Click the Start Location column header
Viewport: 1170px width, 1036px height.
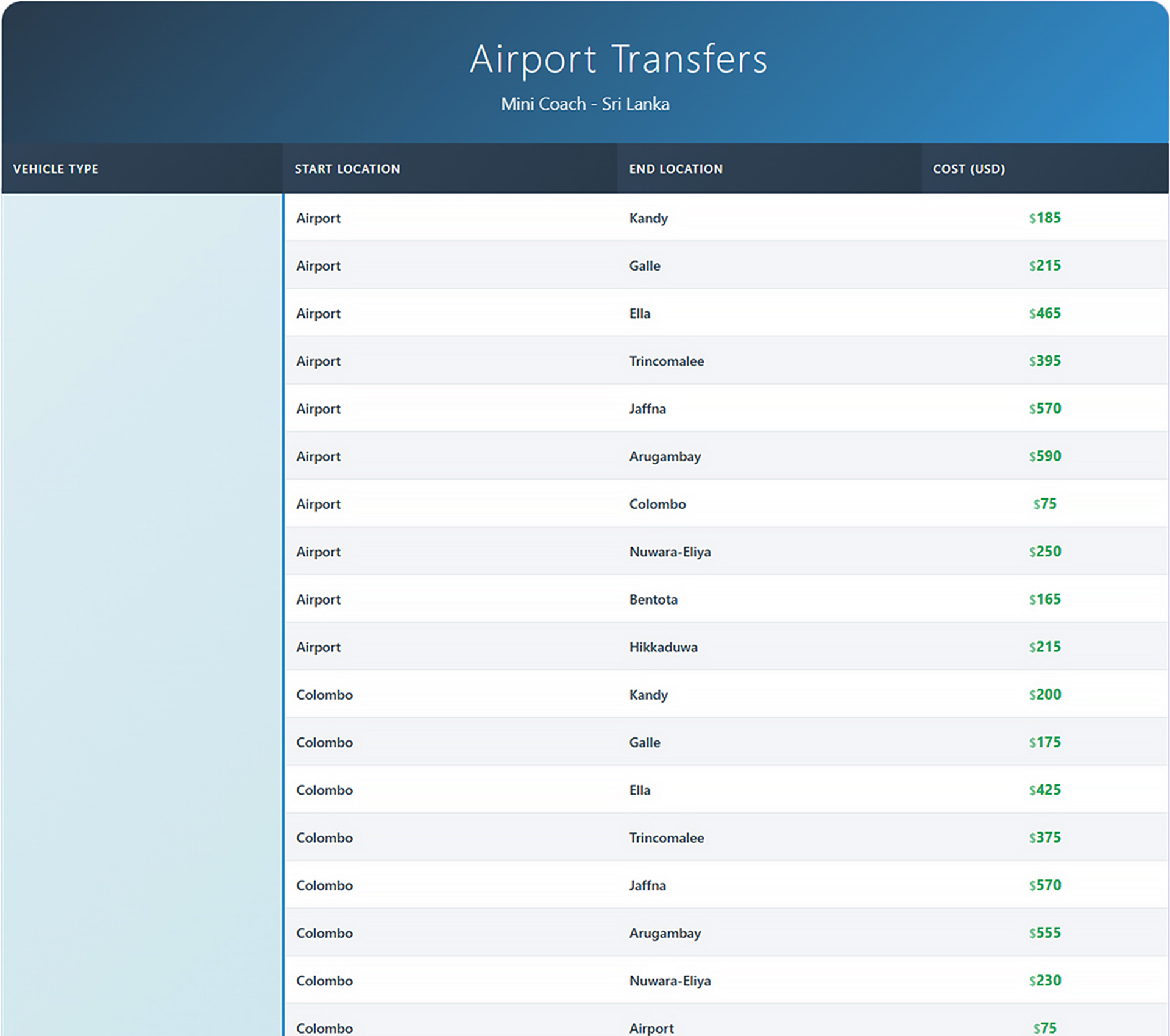point(347,169)
